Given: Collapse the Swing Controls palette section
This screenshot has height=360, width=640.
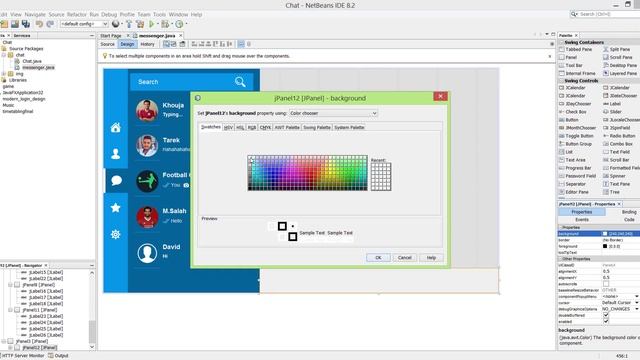Looking at the screenshot, I should (562, 81).
